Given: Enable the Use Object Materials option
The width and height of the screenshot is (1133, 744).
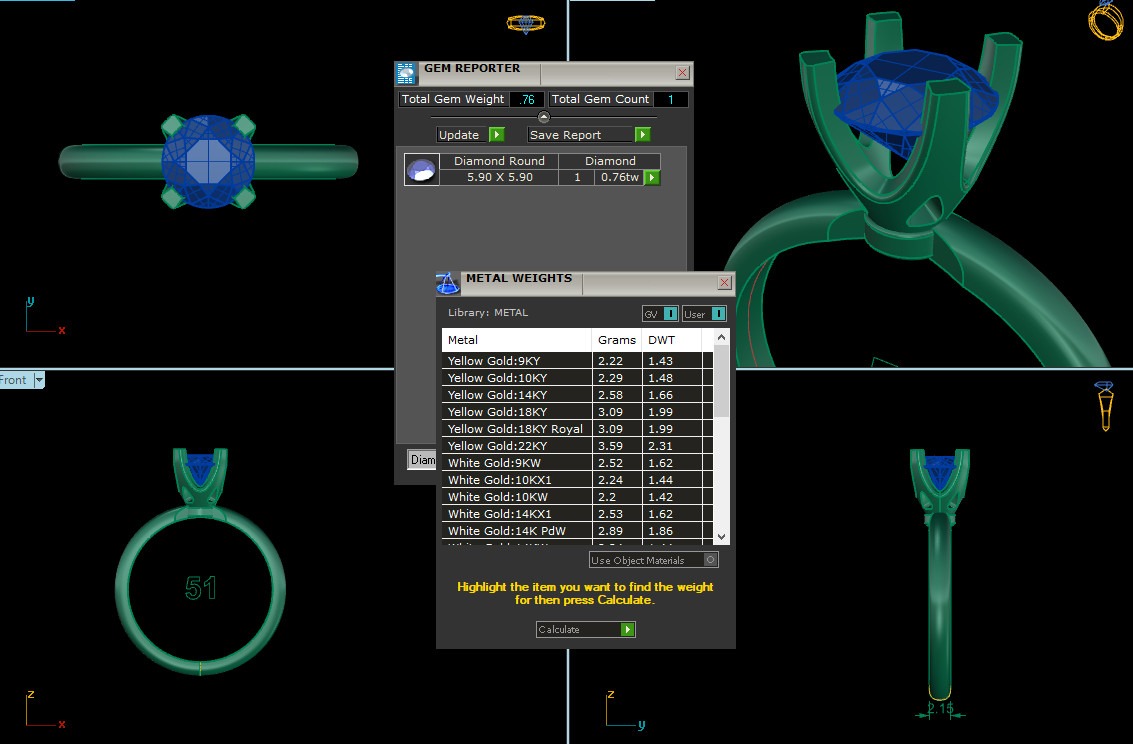Looking at the screenshot, I should click(x=710, y=560).
